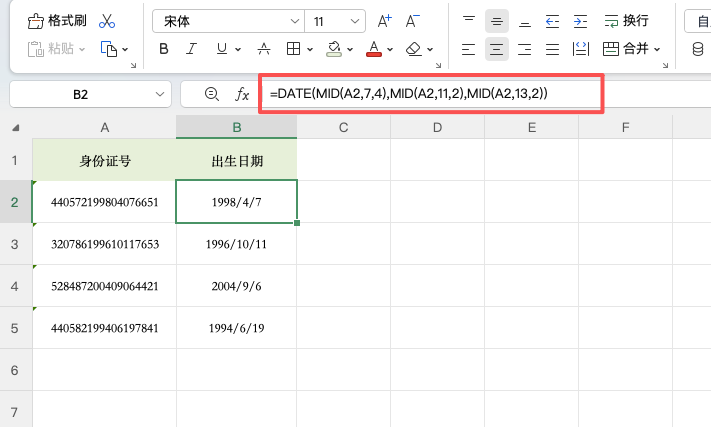Select row 2 header

(x=15, y=202)
